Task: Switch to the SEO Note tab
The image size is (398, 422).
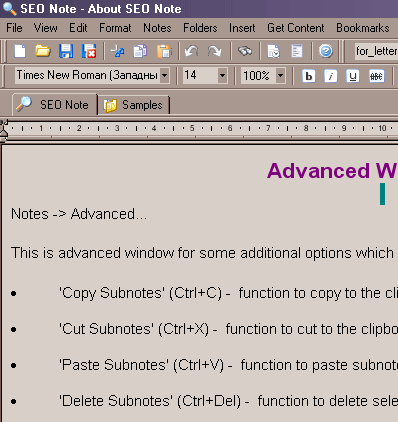Action: (55, 105)
